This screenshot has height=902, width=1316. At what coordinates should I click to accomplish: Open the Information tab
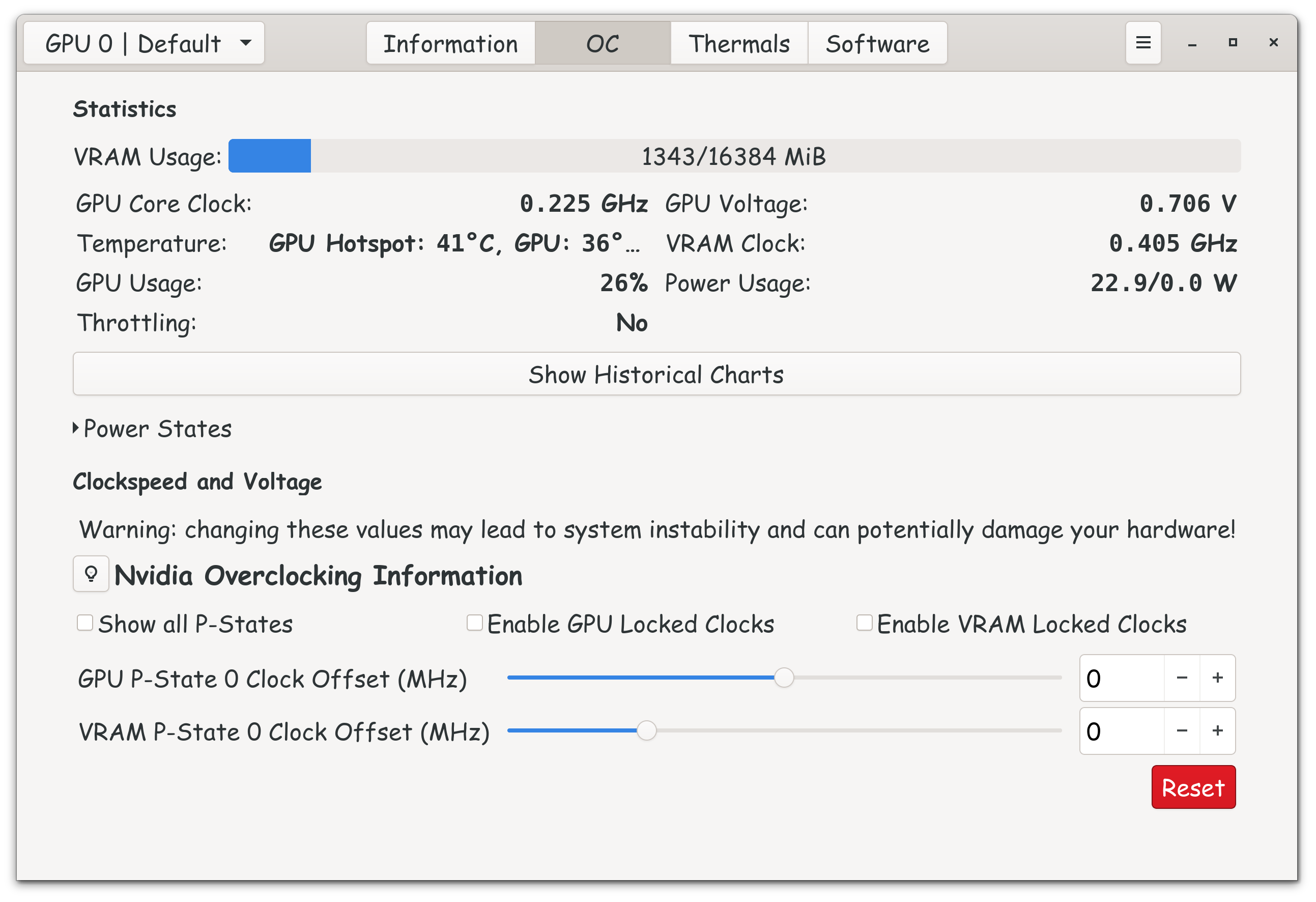(x=450, y=43)
